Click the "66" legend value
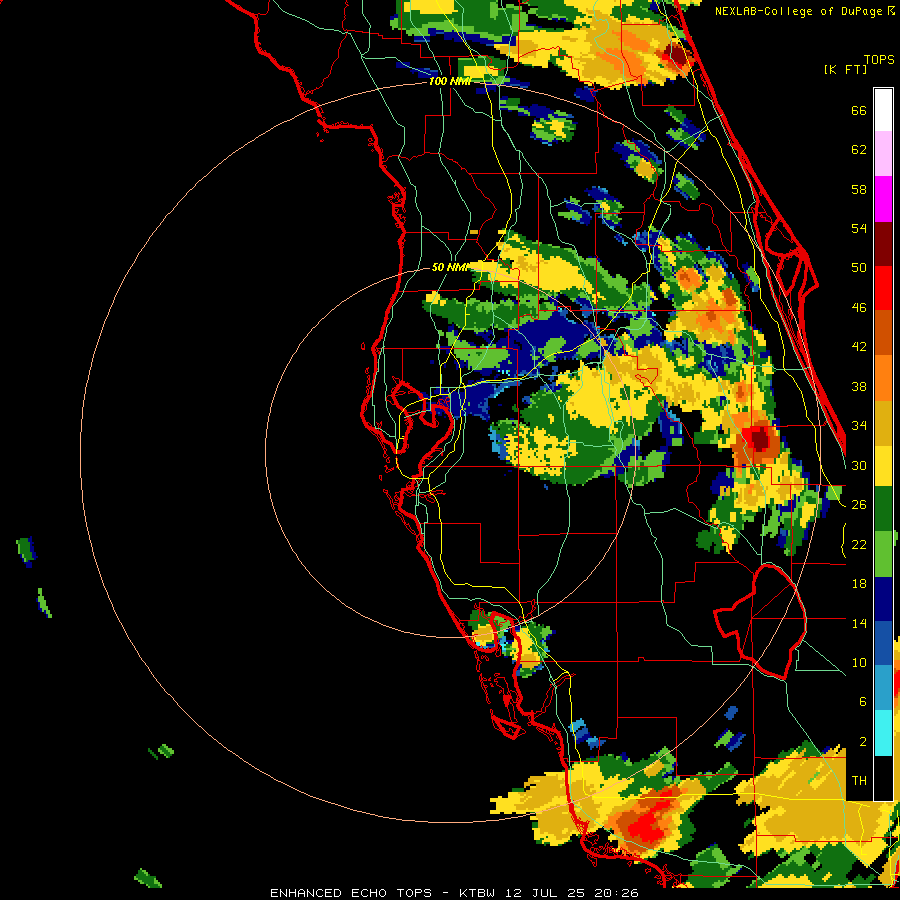This screenshot has width=900, height=900. pyautogui.click(x=859, y=110)
